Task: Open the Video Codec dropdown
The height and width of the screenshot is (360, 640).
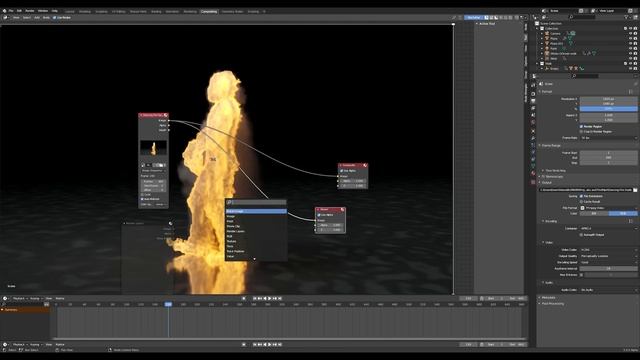Action: (609, 250)
